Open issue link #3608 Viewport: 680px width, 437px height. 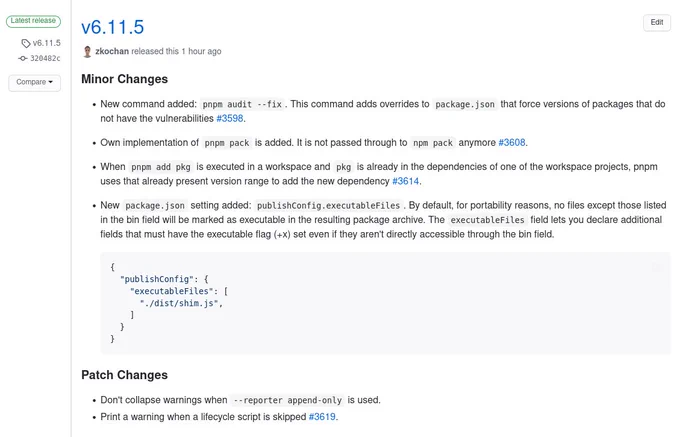(x=512, y=143)
